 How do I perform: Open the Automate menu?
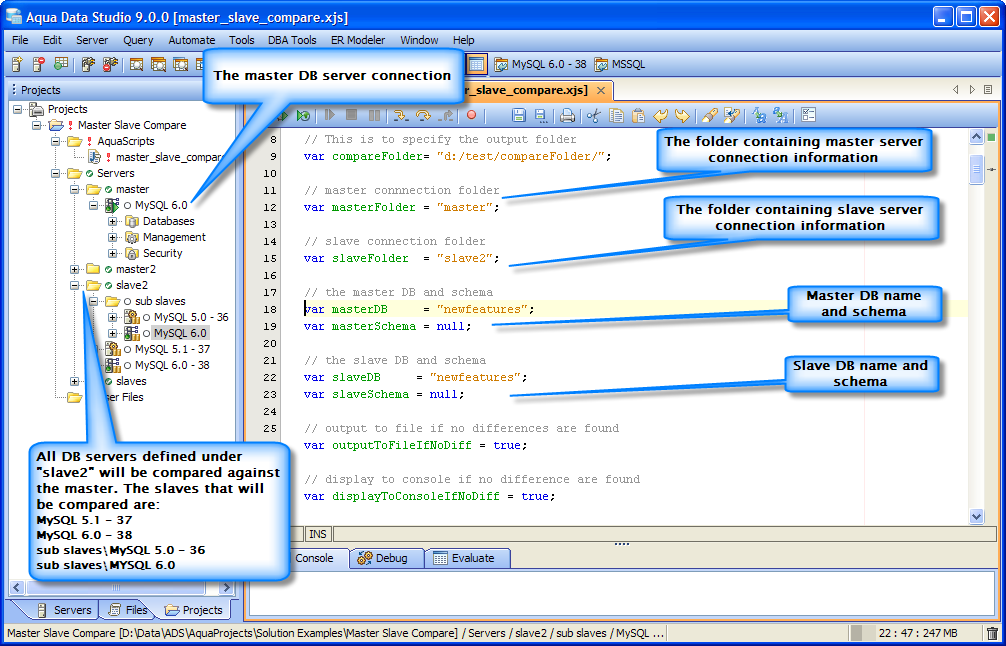click(192, 40)
